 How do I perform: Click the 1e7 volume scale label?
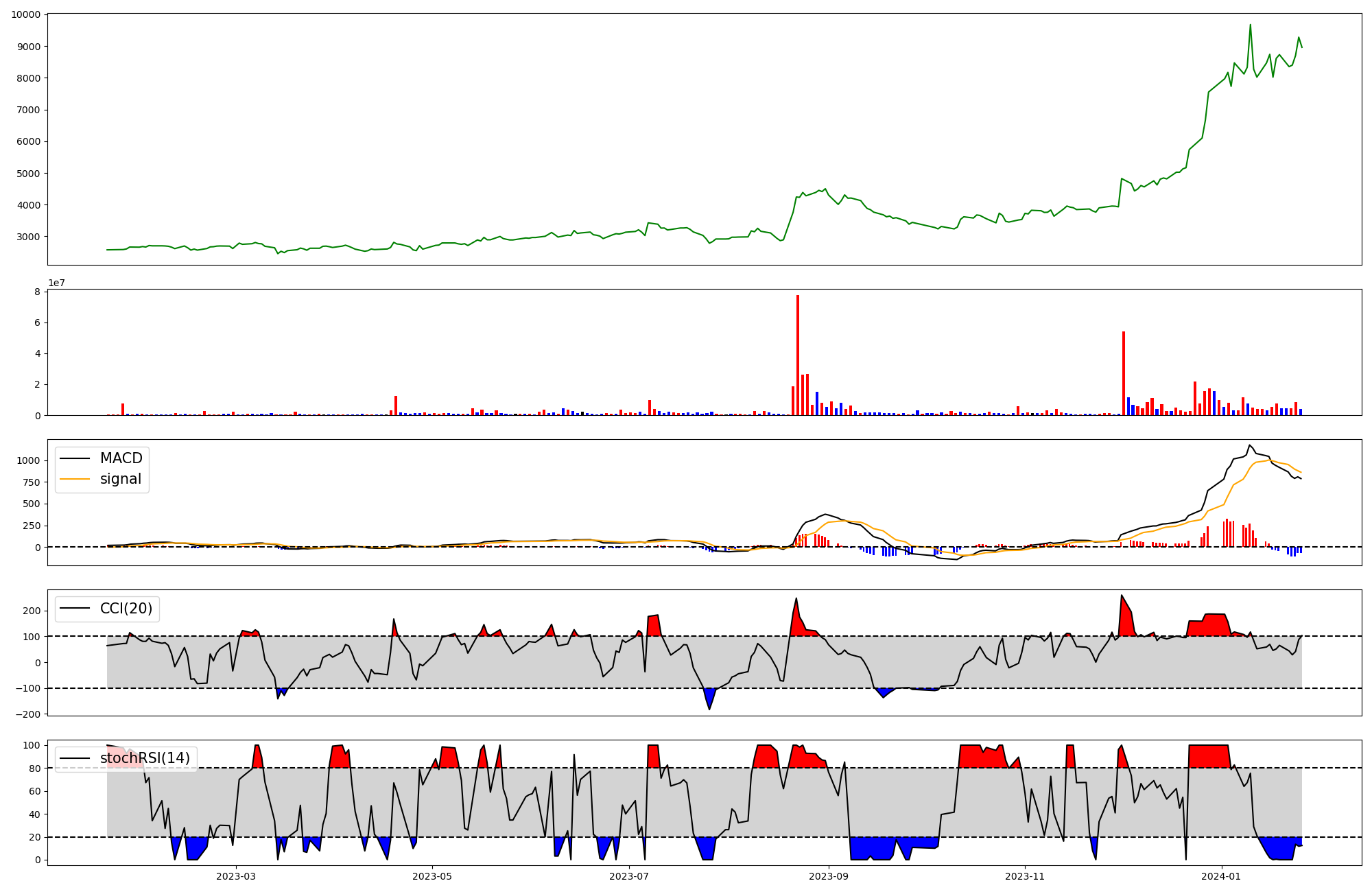click(x=56, y=283)
